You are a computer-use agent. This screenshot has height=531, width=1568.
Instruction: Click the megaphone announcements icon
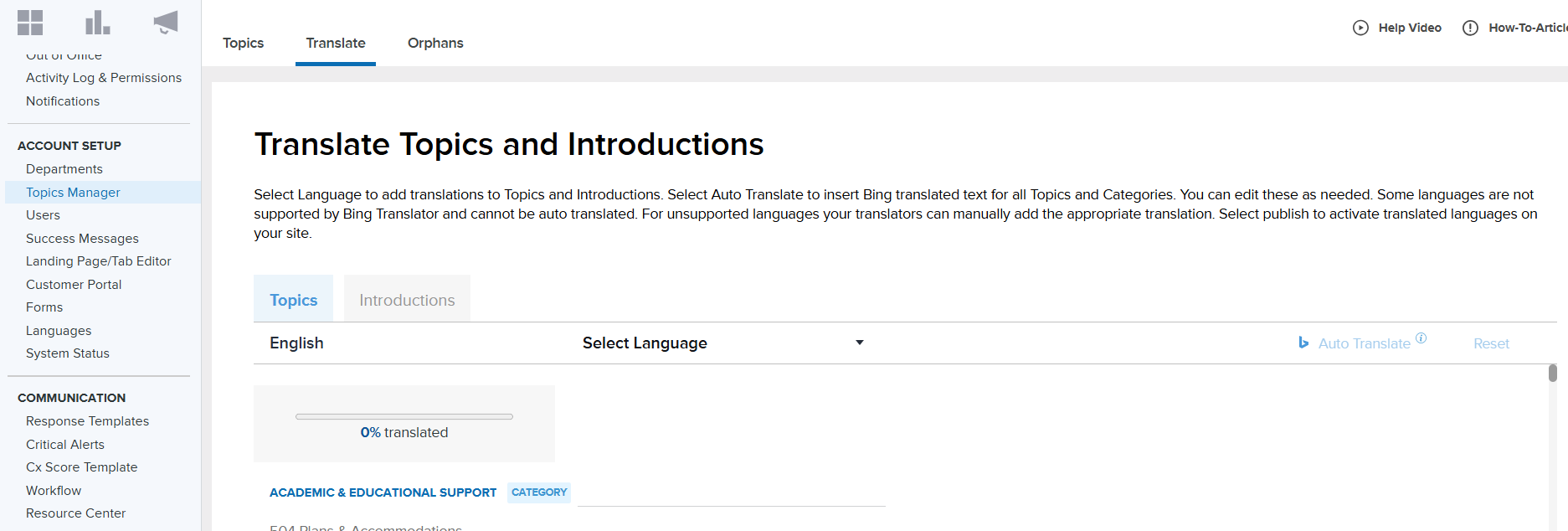tap(166, 23)
